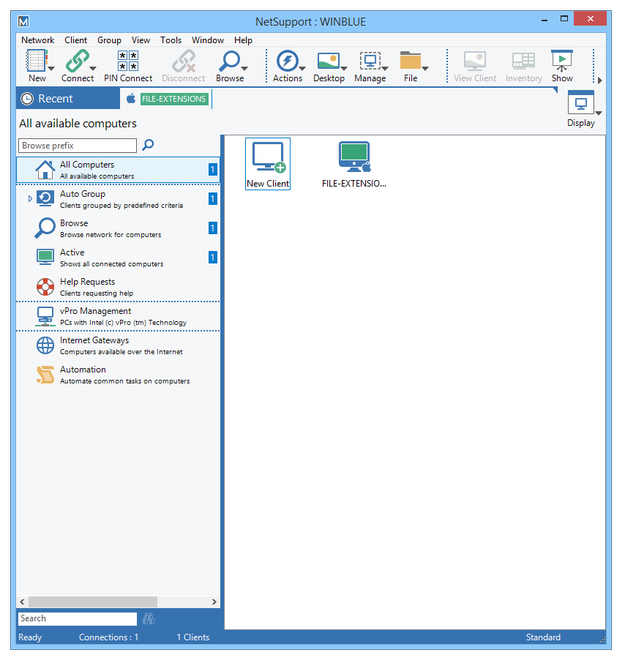Click the Disconnect broken-link icon
Image resolution: width=625 pixels, height=663 pixels.
coord(184,60)
